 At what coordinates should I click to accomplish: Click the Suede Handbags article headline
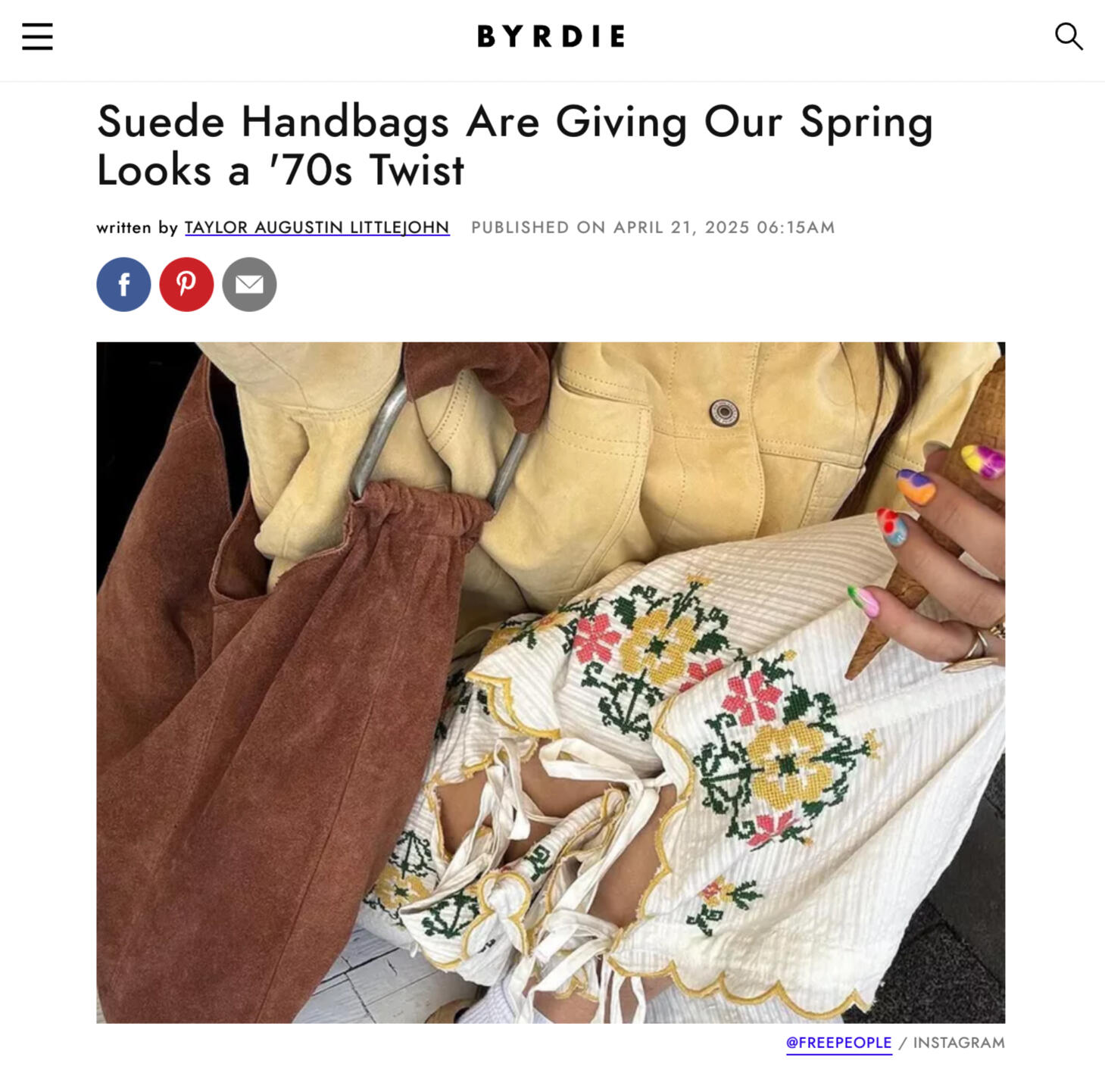[x=515, y=145]
